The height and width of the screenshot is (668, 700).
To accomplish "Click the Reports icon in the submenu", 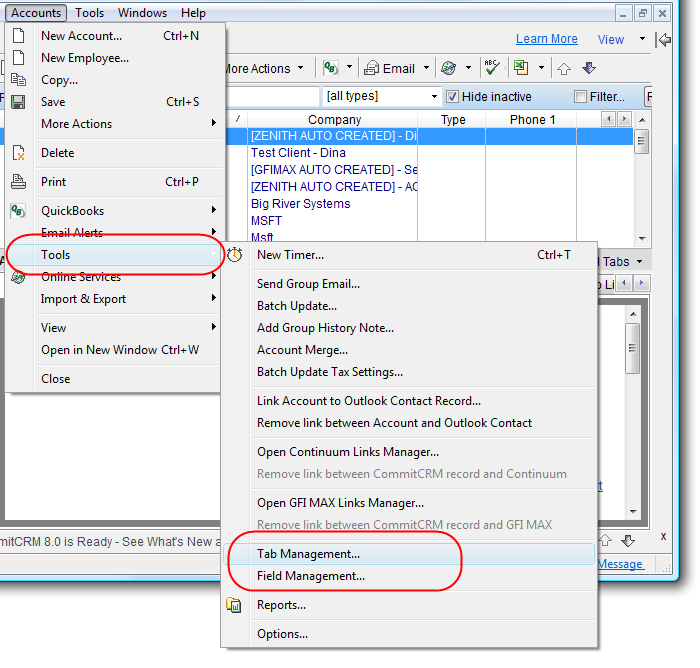I will [234, 605].
